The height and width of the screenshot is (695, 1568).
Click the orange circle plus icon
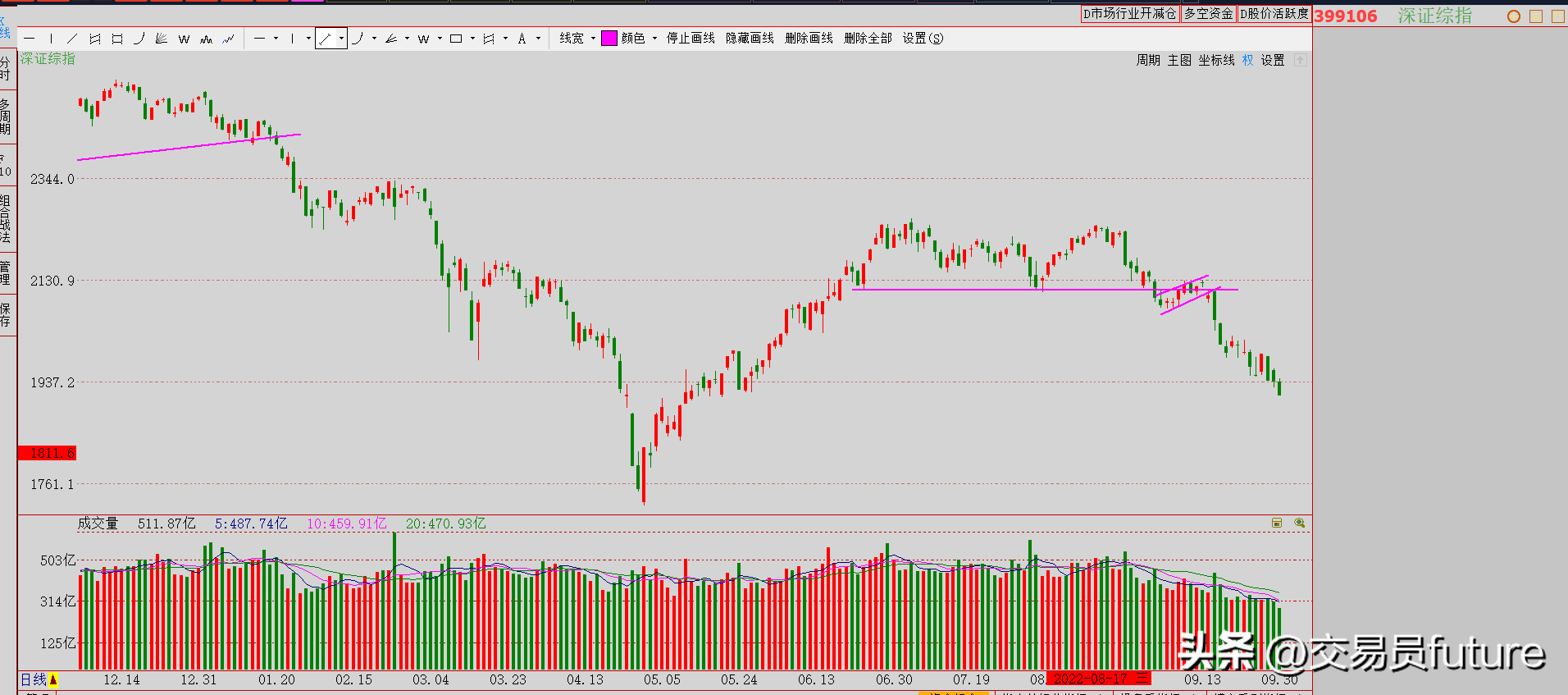coord(1514,16)
